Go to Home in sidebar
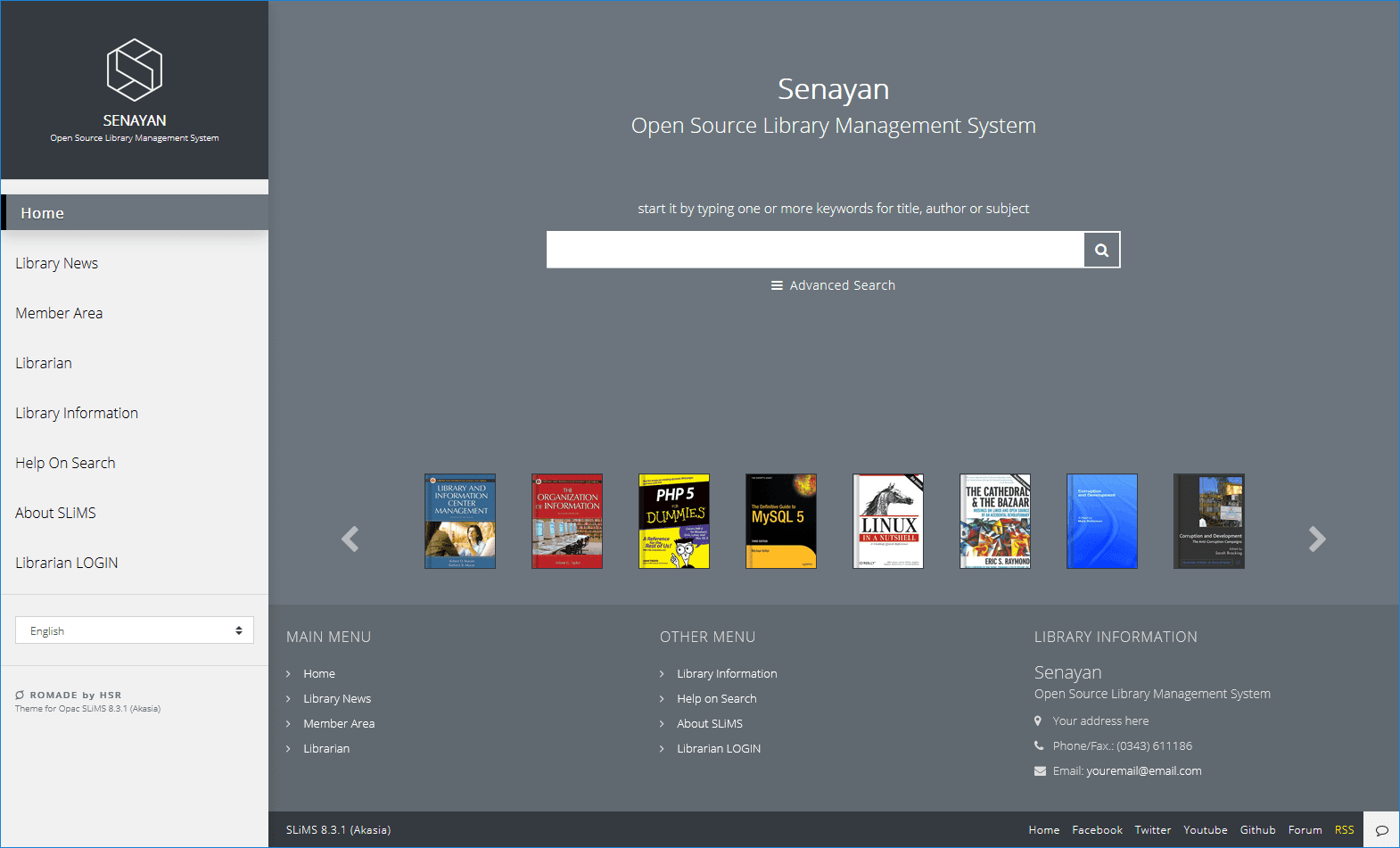The height and width of the screenshot is (848, 1400). coord(135,213)
